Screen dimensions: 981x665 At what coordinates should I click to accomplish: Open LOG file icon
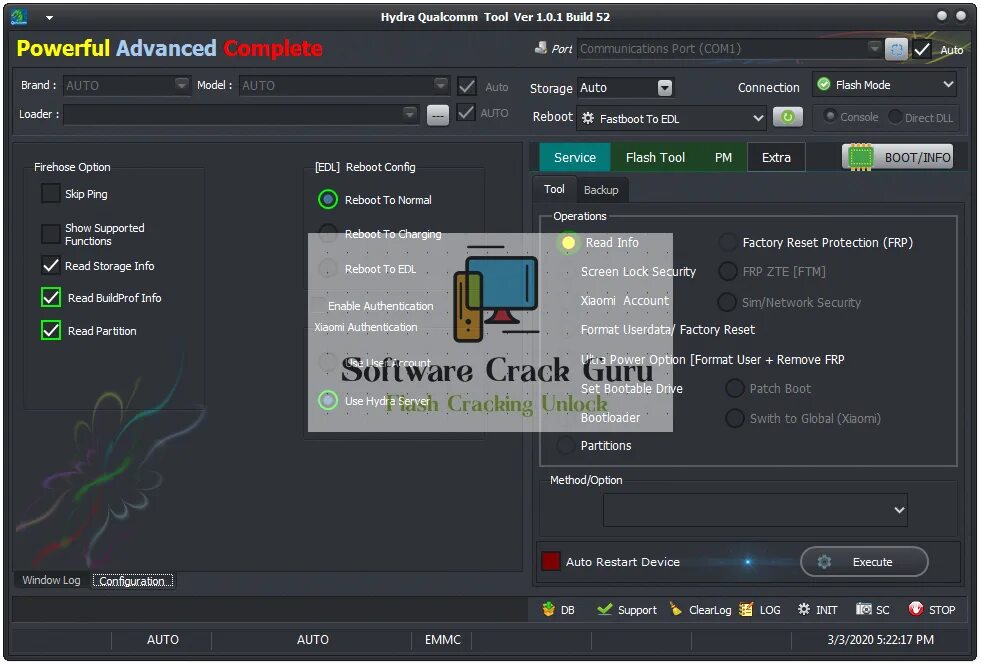click(x=746, y=609)
